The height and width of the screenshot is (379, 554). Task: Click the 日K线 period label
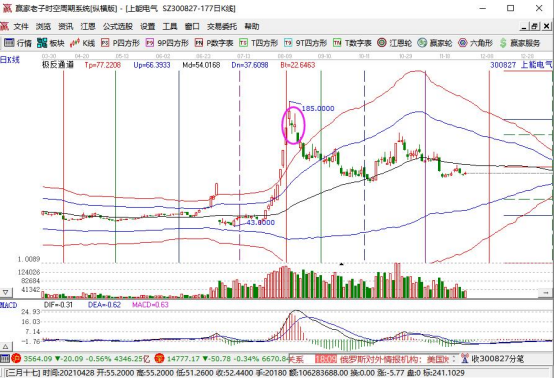point(10,60)
